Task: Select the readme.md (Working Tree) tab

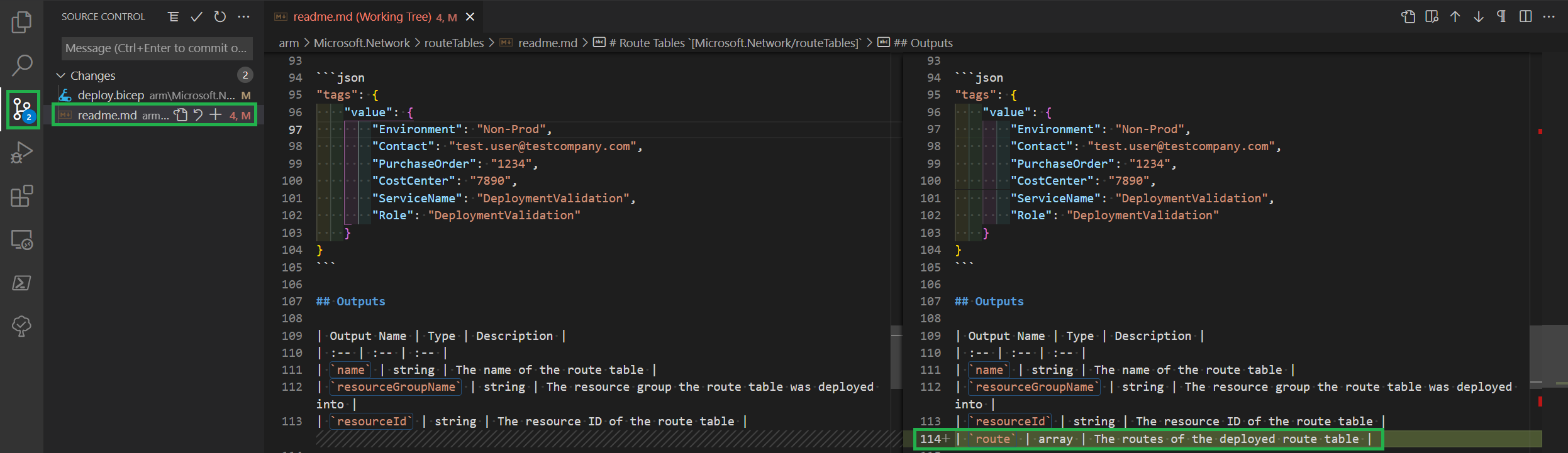Action: click(374, 17)
